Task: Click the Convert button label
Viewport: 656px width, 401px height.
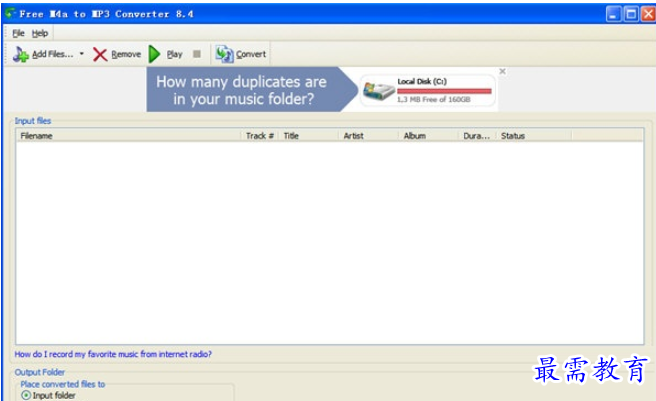Action: coord(251,54)
